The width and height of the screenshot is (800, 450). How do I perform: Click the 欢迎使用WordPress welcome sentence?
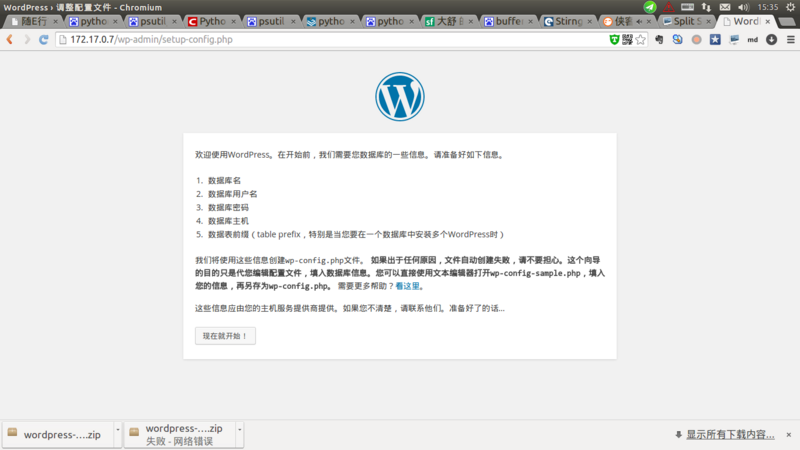click(350, 155)
